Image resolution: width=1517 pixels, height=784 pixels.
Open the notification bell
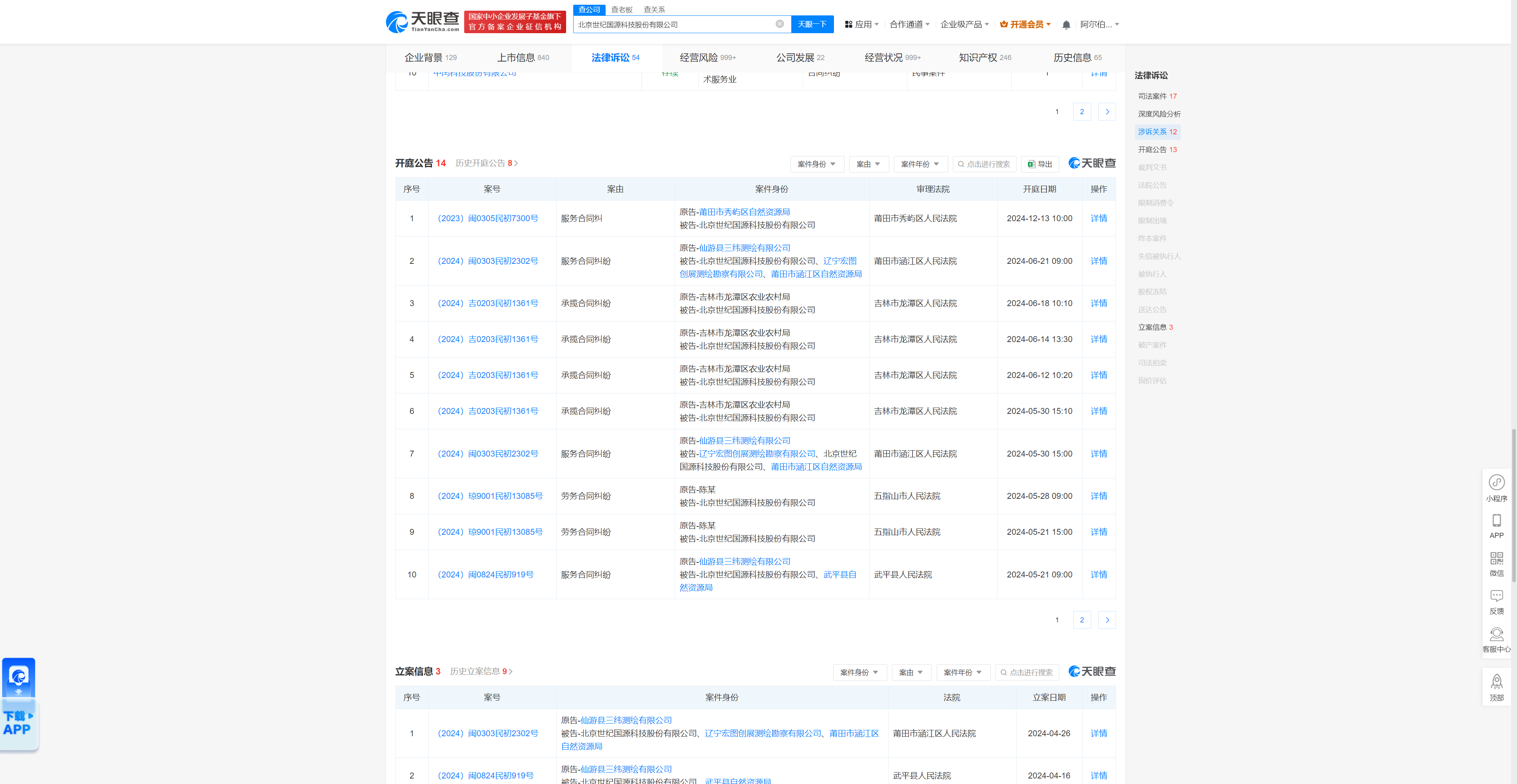[x=1066, y=25]
